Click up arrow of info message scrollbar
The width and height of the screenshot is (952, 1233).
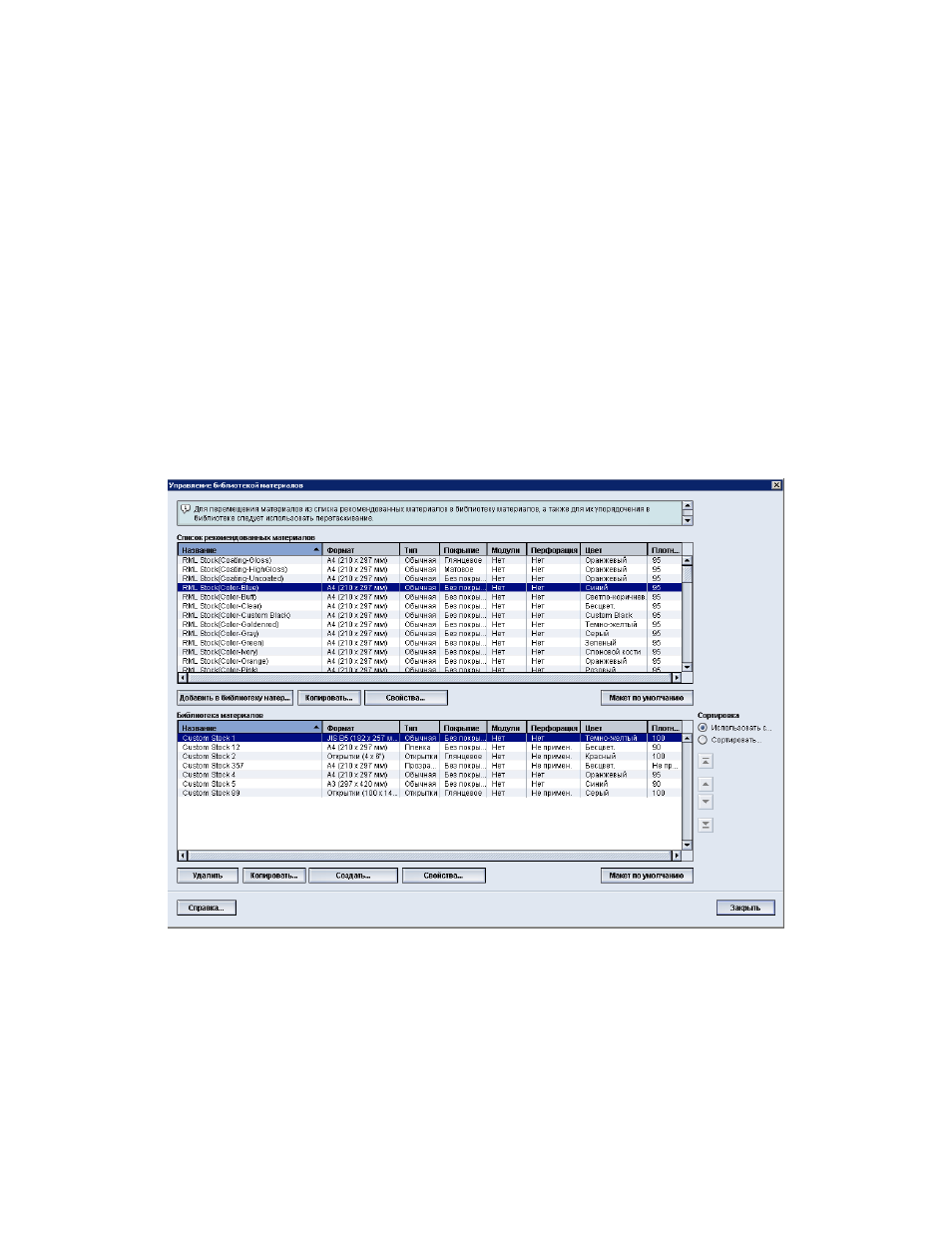coord(688,506)
